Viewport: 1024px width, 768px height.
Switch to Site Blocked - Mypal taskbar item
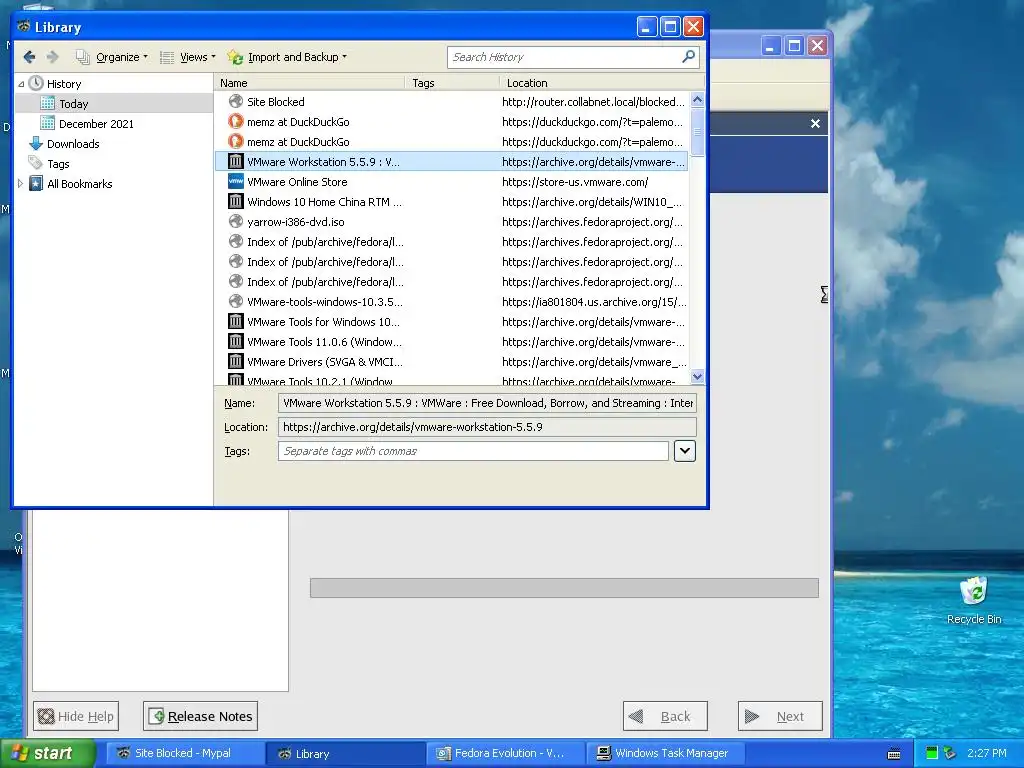(183, 753)
